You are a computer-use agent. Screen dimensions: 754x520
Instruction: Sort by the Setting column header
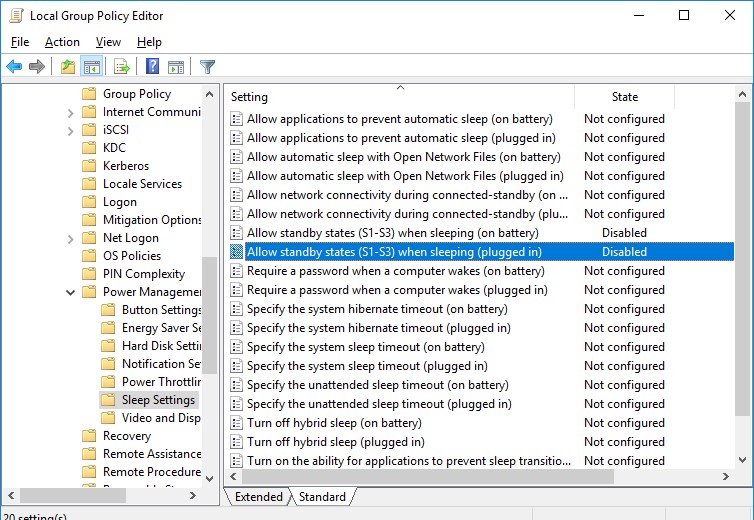coord(400,97)
